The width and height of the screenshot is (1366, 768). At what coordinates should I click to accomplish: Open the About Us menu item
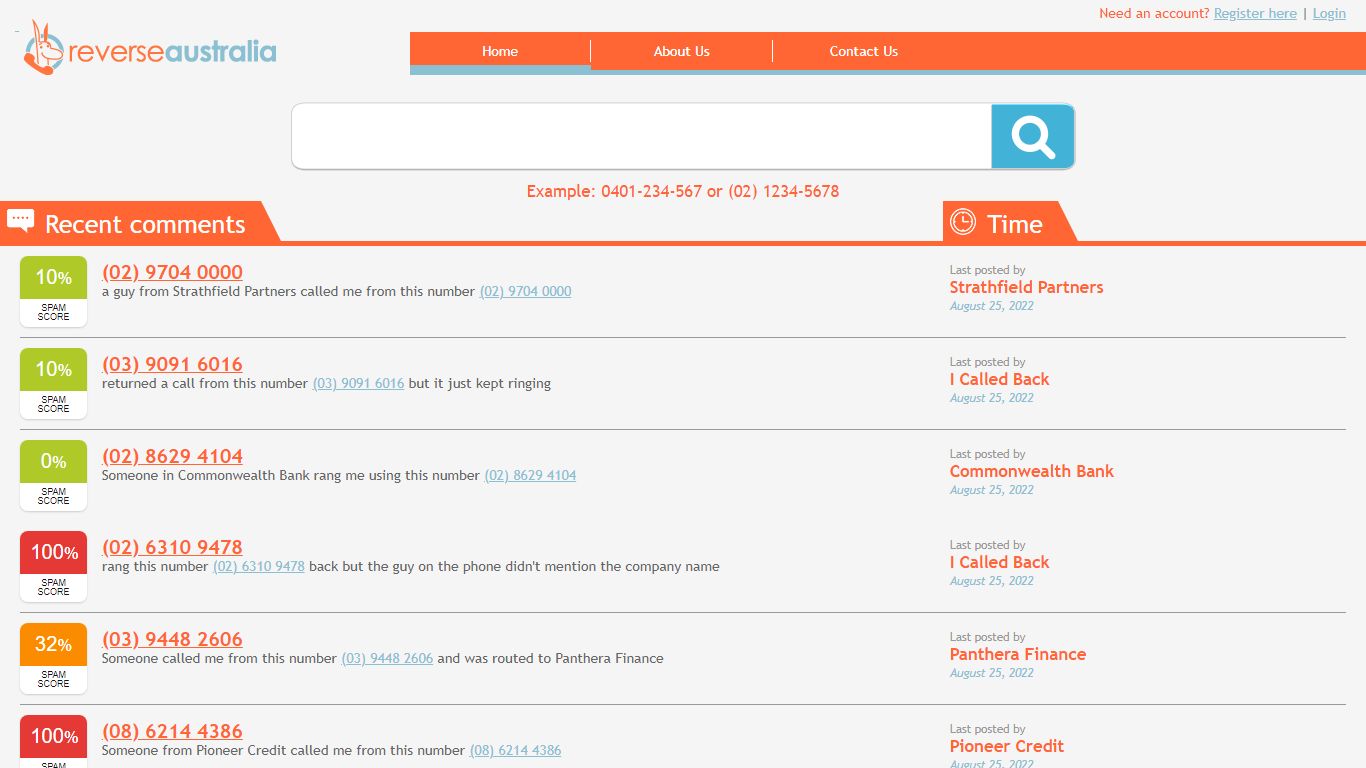(x=682, y=51)
